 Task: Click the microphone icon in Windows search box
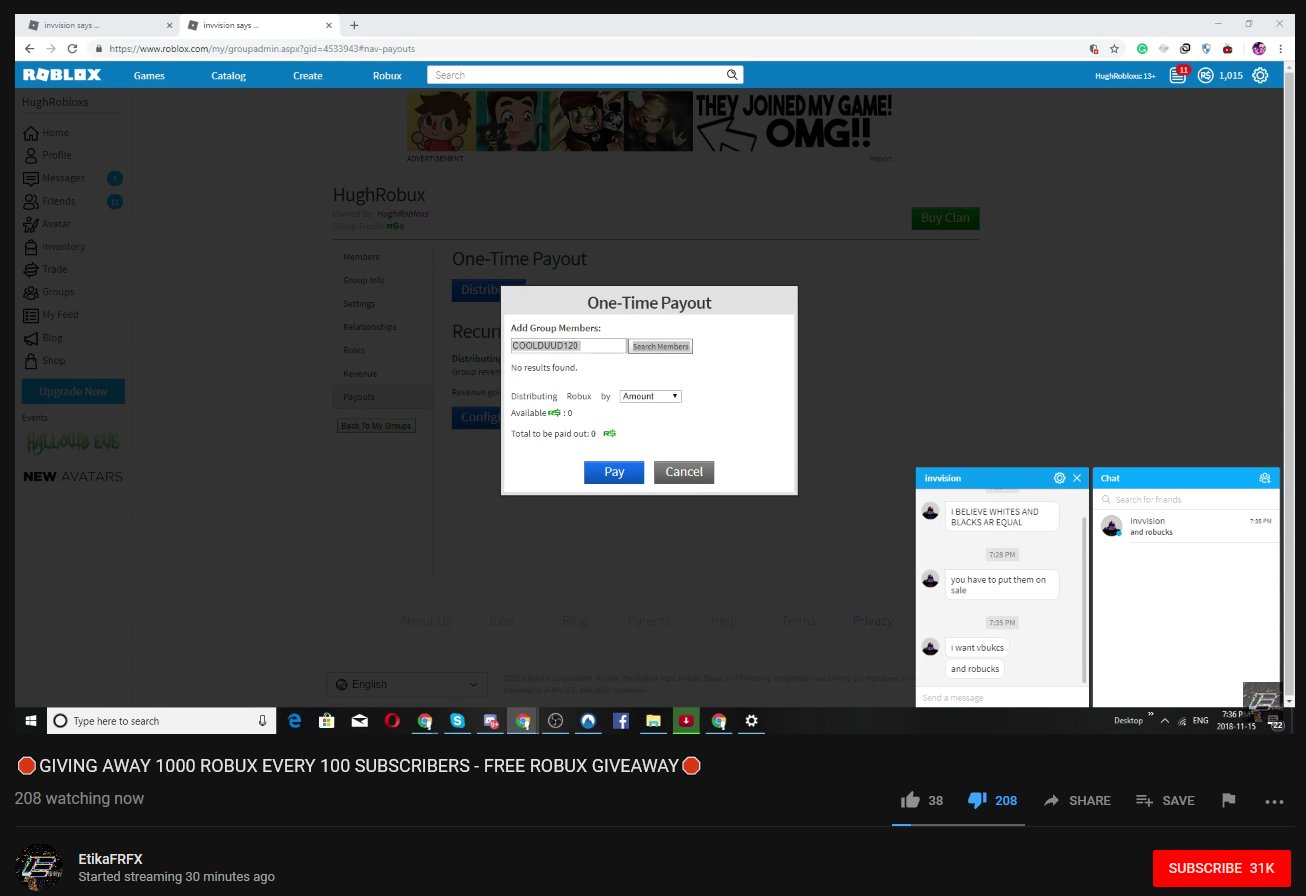coord(263,720)
